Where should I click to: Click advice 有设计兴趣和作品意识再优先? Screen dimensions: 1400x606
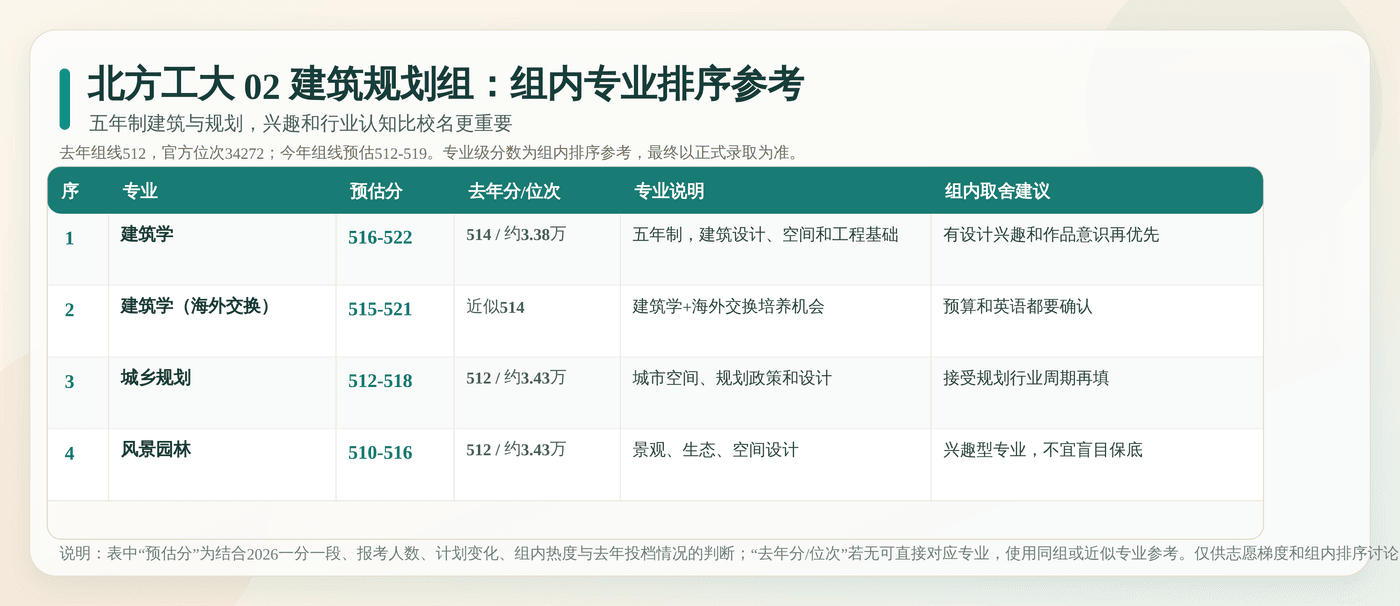1051,234
